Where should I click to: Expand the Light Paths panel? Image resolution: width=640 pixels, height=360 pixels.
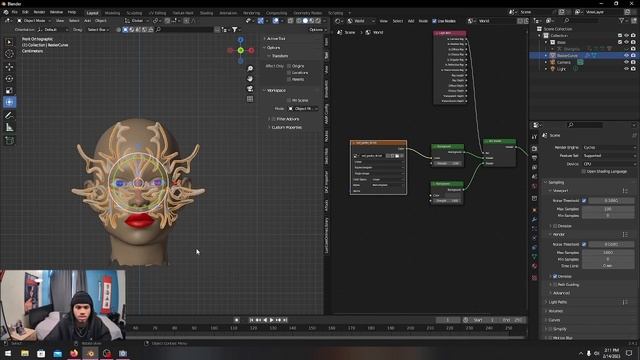click(558, 302)
